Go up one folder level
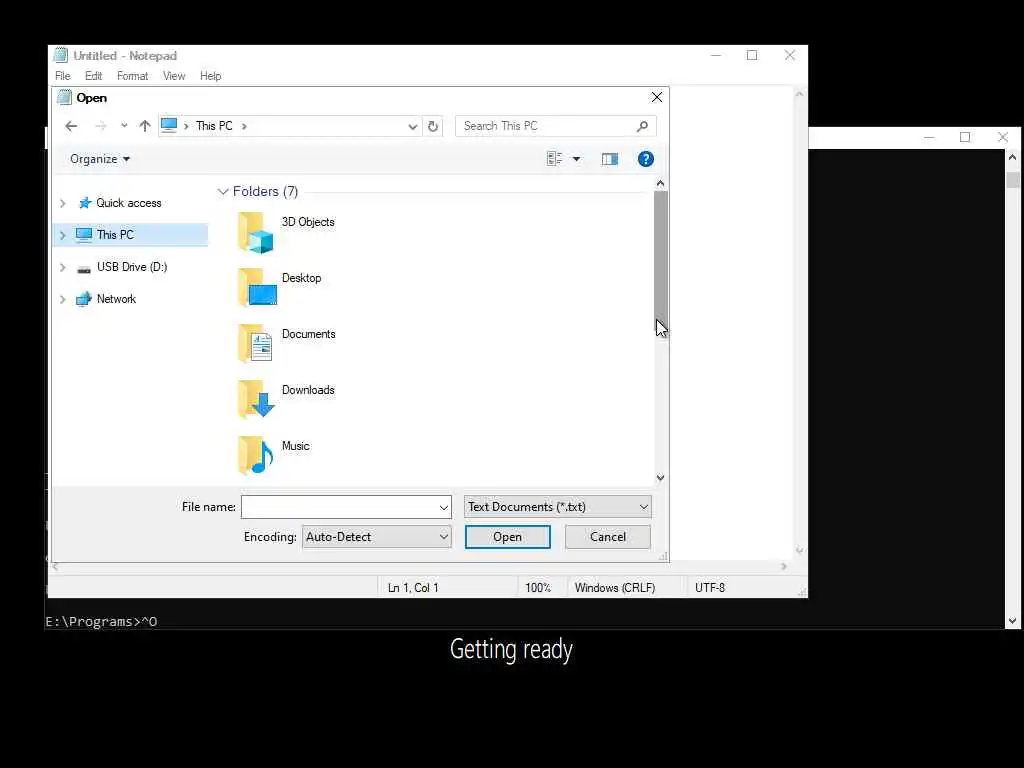The image size is (1024, 768). pos(145,126)
